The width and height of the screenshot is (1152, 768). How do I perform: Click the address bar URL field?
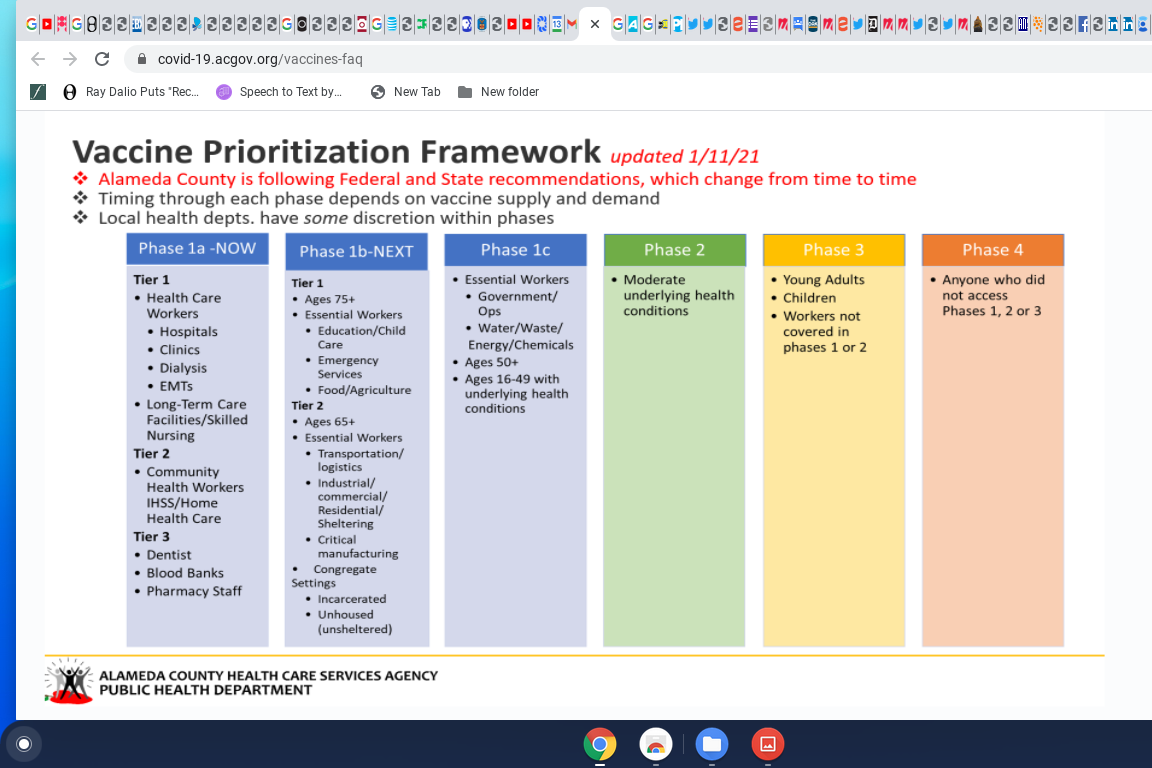[x=600, y=59]
